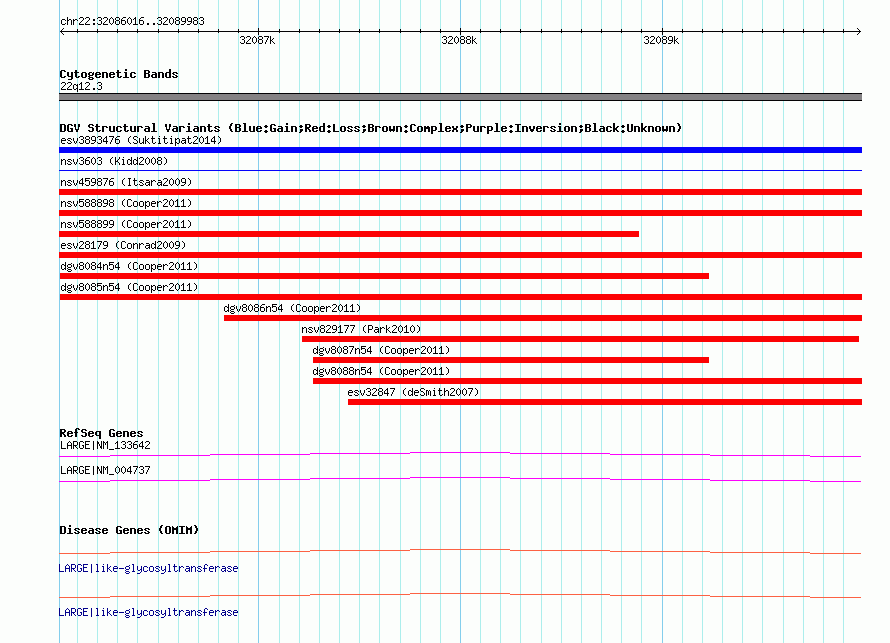This screenshot has width=890, height=643.
Task: Select the gray 22q12.3 cytogenetic band bar
Action: tap(460, 97)
